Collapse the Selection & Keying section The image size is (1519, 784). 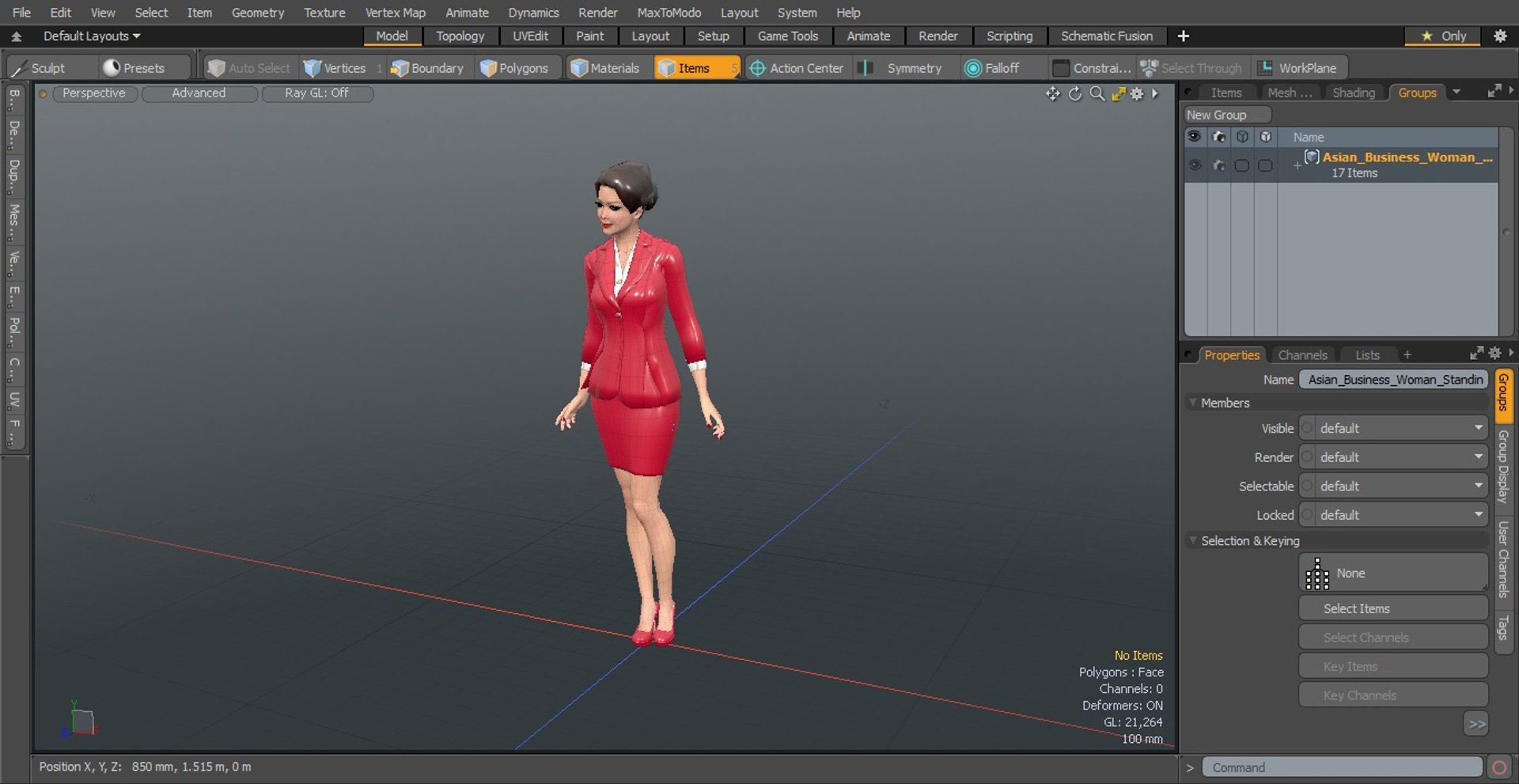1193,540
